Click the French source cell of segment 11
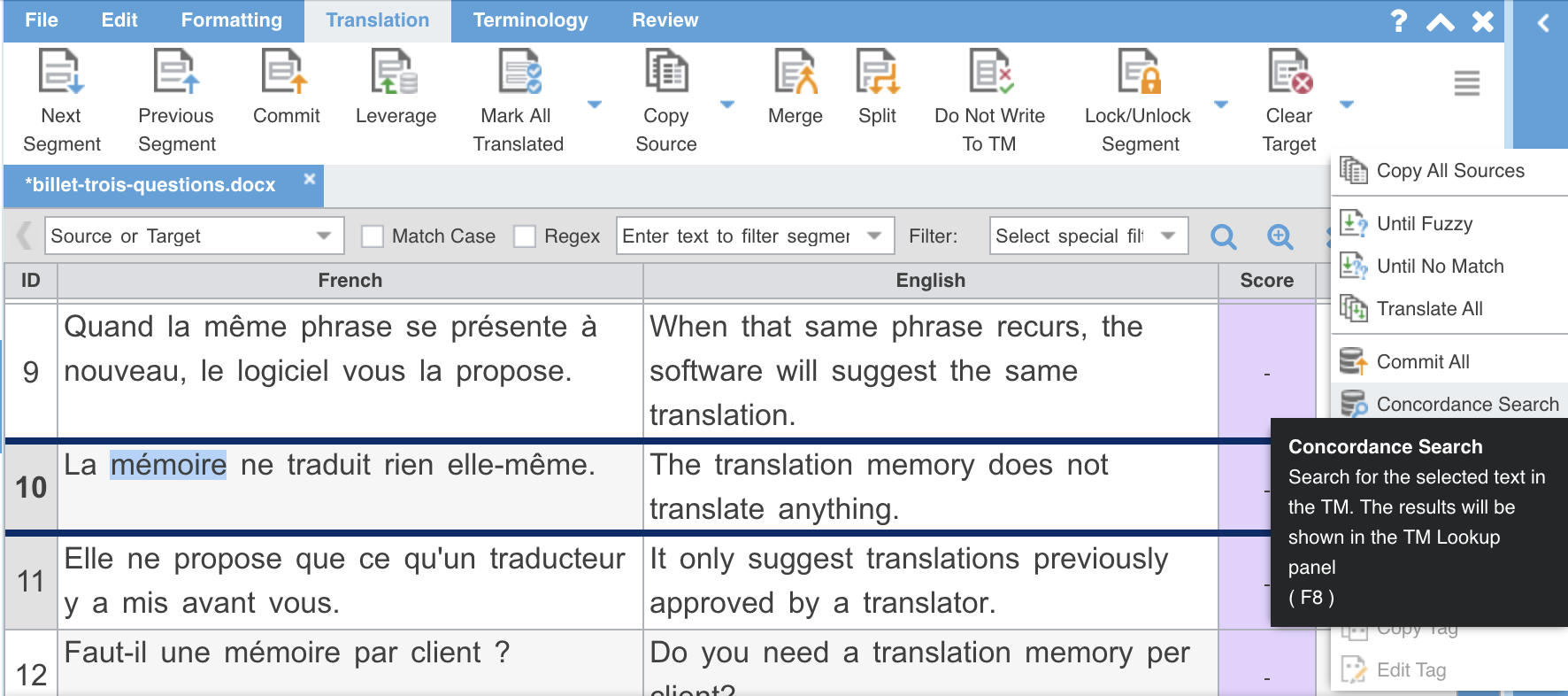The height and width of the screenshot is (696, 1568). (350, 582)
